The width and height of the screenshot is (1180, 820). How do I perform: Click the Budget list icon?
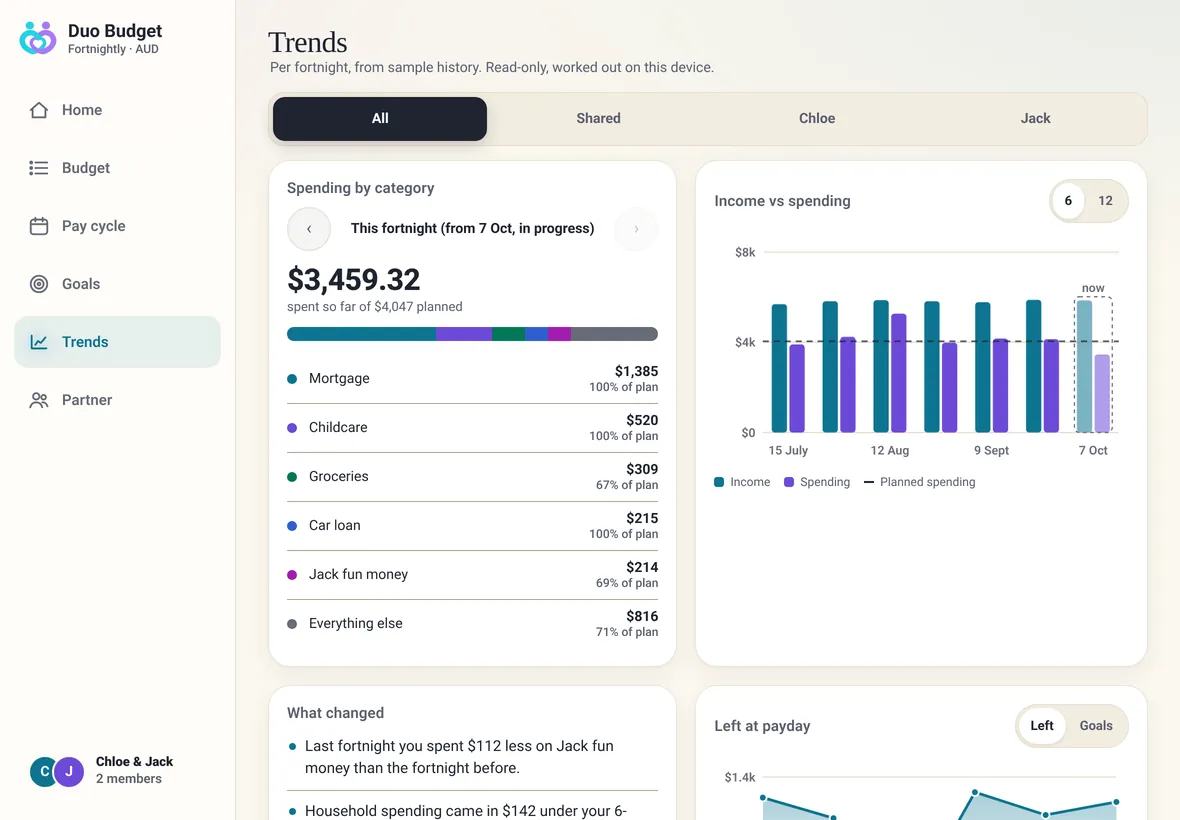[39, 168]
